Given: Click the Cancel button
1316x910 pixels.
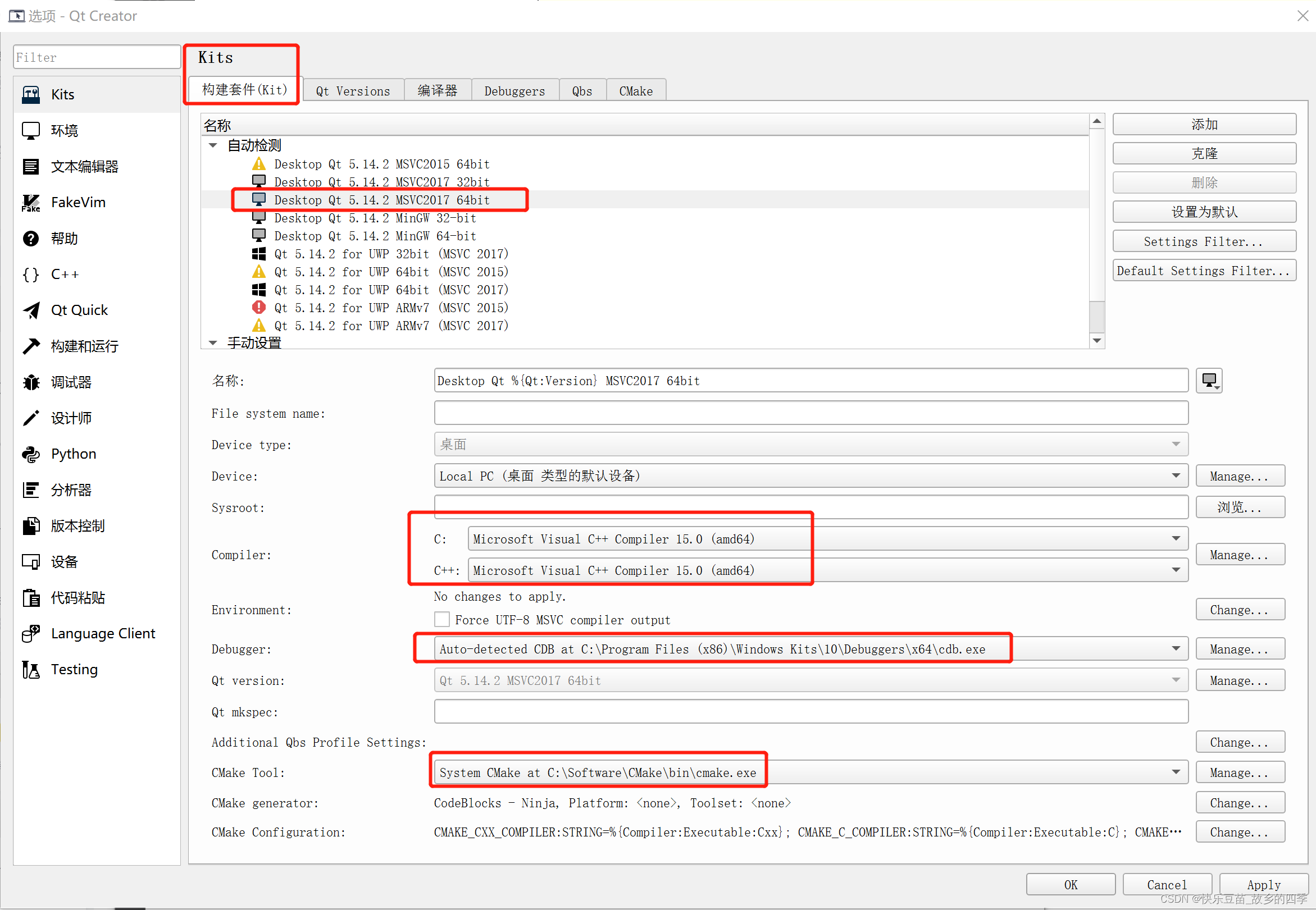Looking at the screenshot, I should (x=1167, y=884).
